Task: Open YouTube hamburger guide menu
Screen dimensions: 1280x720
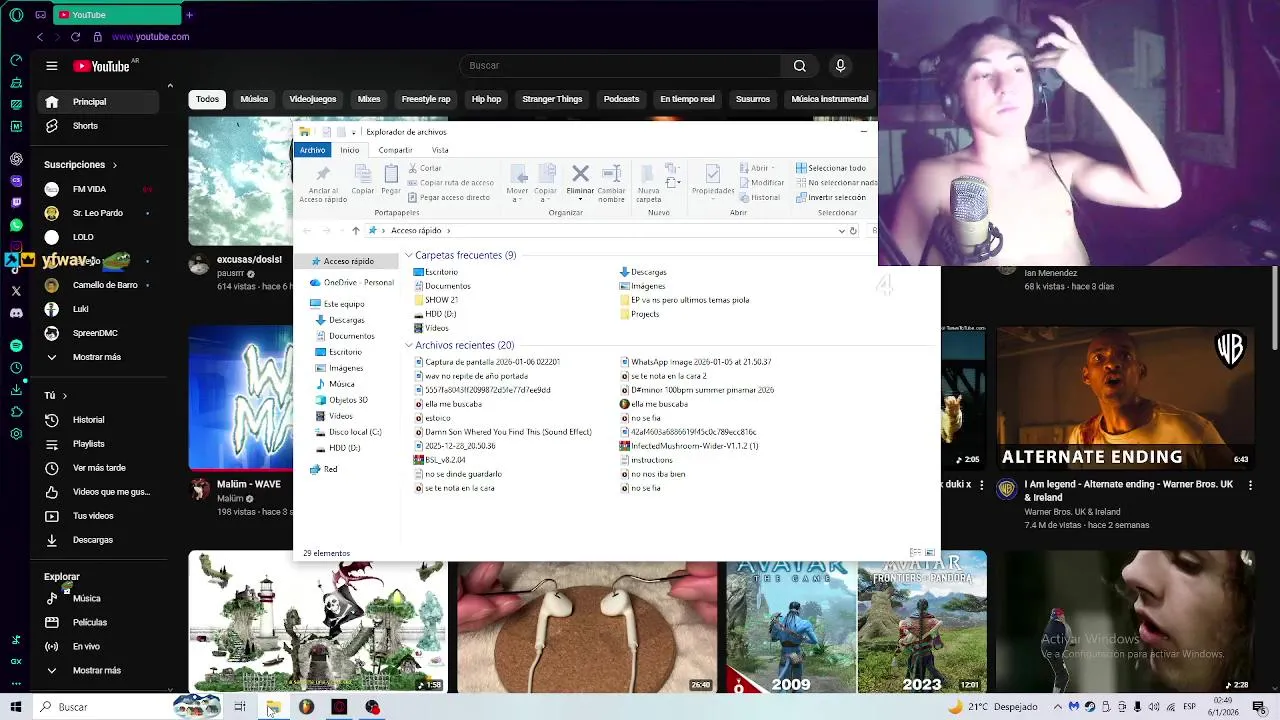Action: (51, 66)
